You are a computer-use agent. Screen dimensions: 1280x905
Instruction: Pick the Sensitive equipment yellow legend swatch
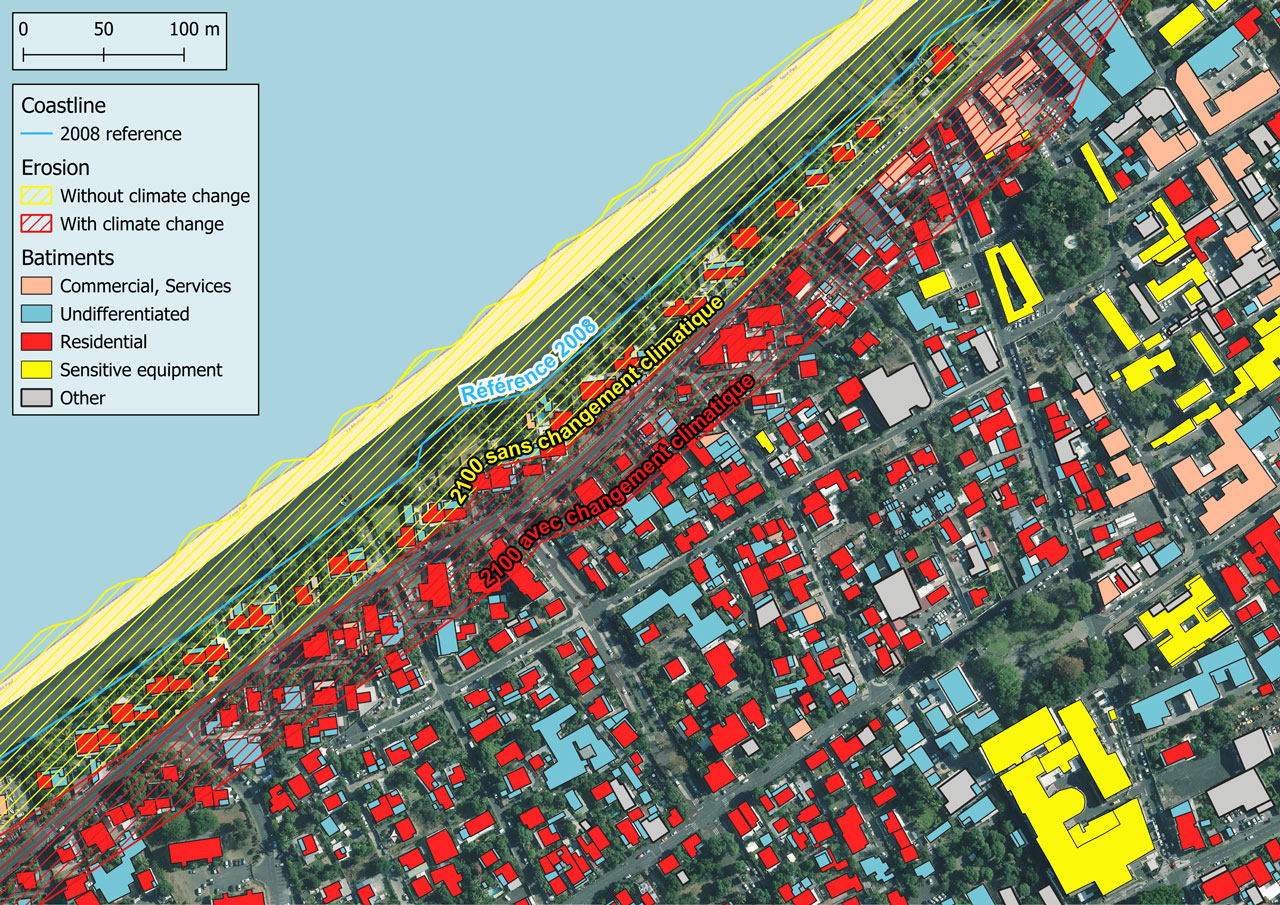pyautogui.click(x=37, y=370)
